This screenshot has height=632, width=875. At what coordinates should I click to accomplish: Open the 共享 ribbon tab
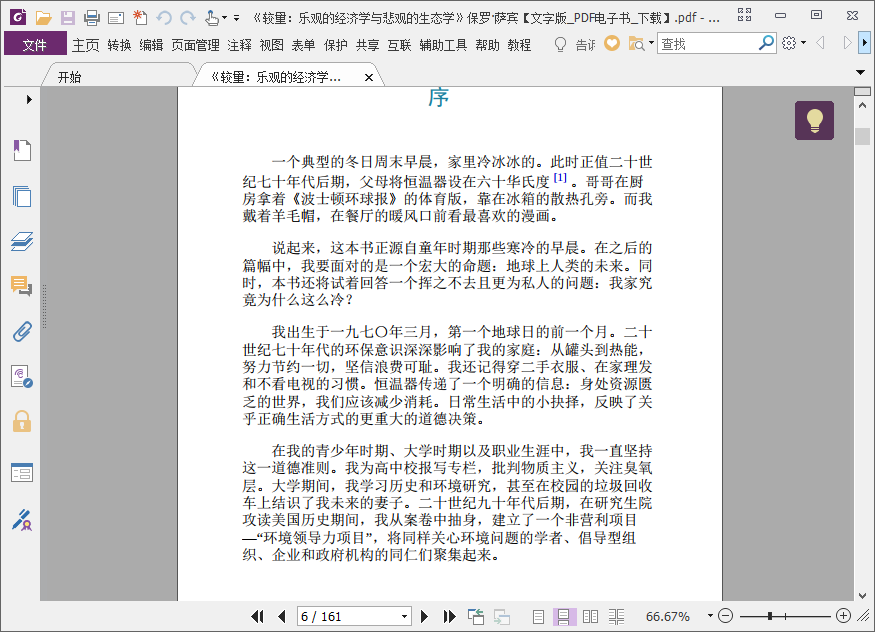point(368,45)
